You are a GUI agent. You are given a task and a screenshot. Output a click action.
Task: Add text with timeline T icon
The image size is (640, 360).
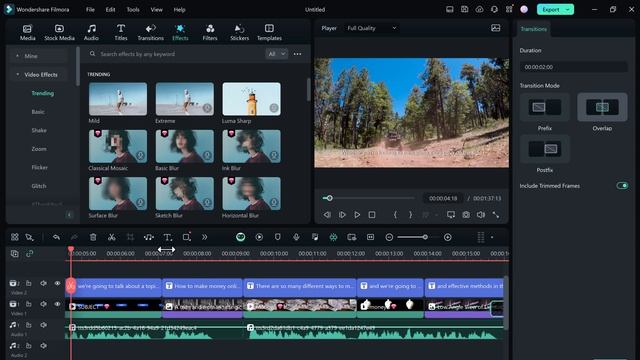coord(167,237)
